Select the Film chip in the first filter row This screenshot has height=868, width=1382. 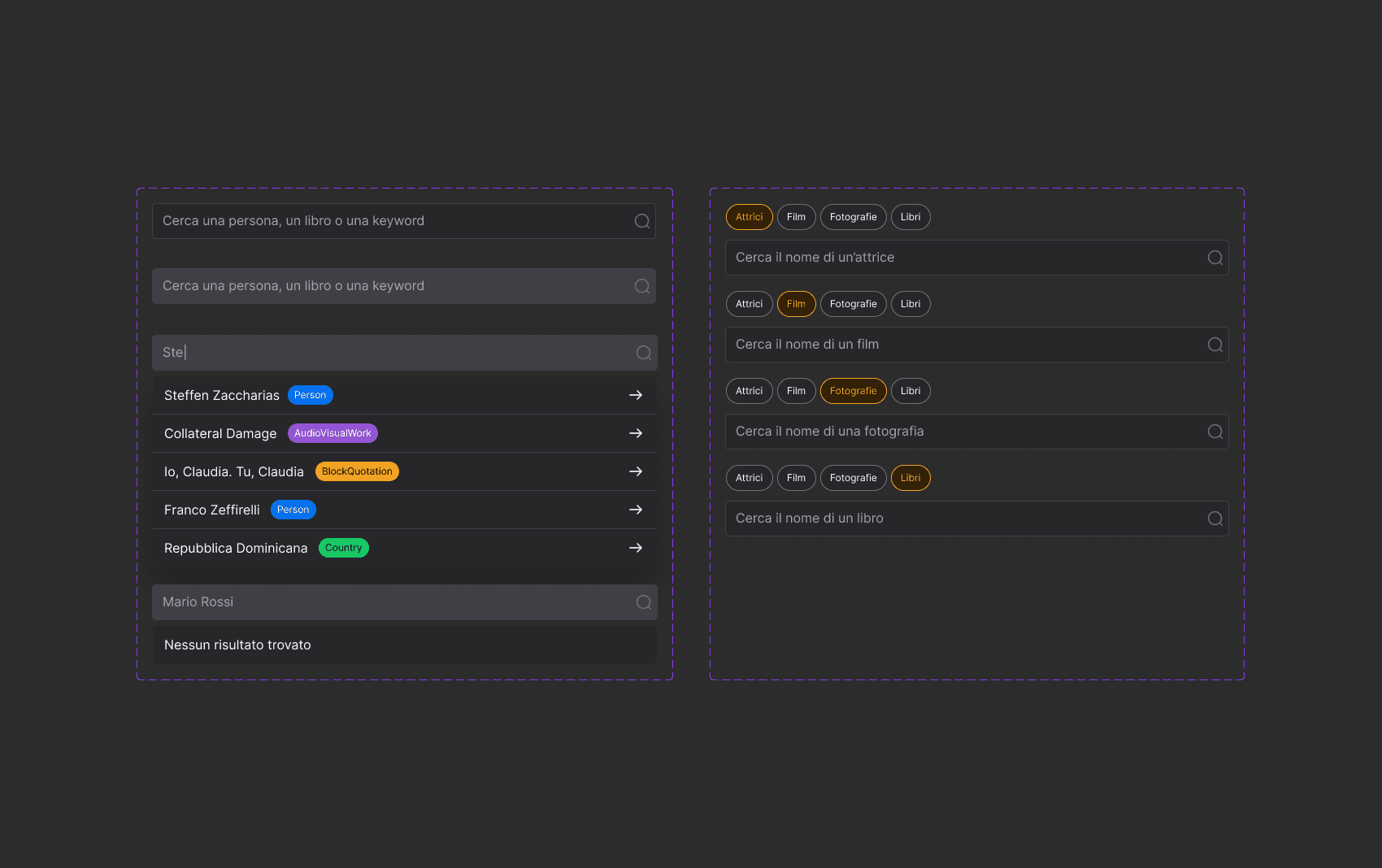tap(797, 217)
